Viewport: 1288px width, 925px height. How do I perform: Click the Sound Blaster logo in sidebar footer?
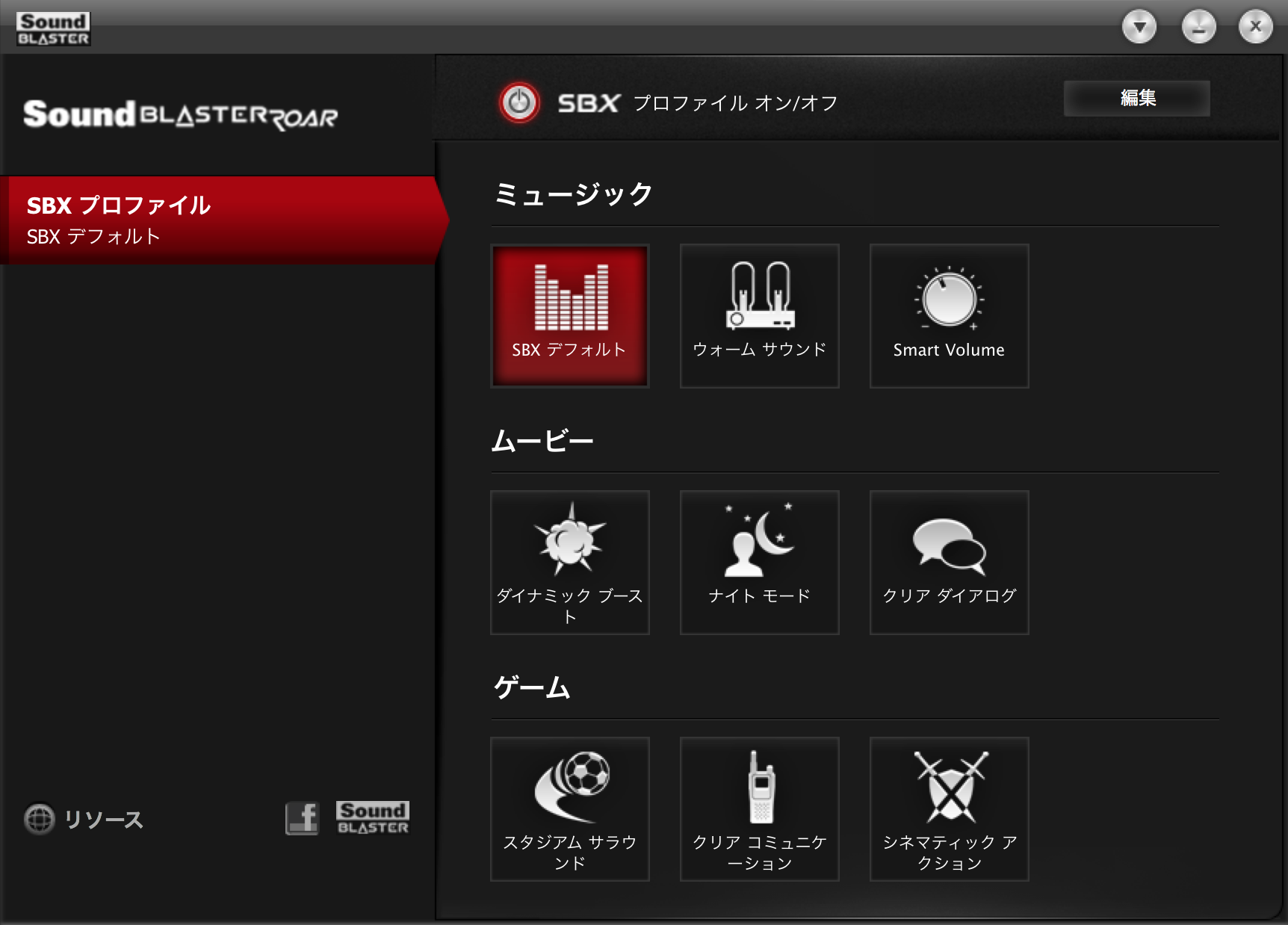(x=372, y=818)
